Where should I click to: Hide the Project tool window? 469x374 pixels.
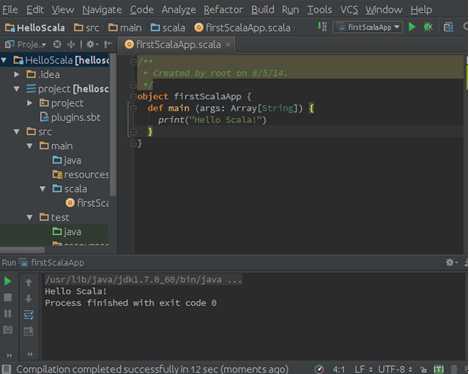pyautogui.click(x=107, y=44)
